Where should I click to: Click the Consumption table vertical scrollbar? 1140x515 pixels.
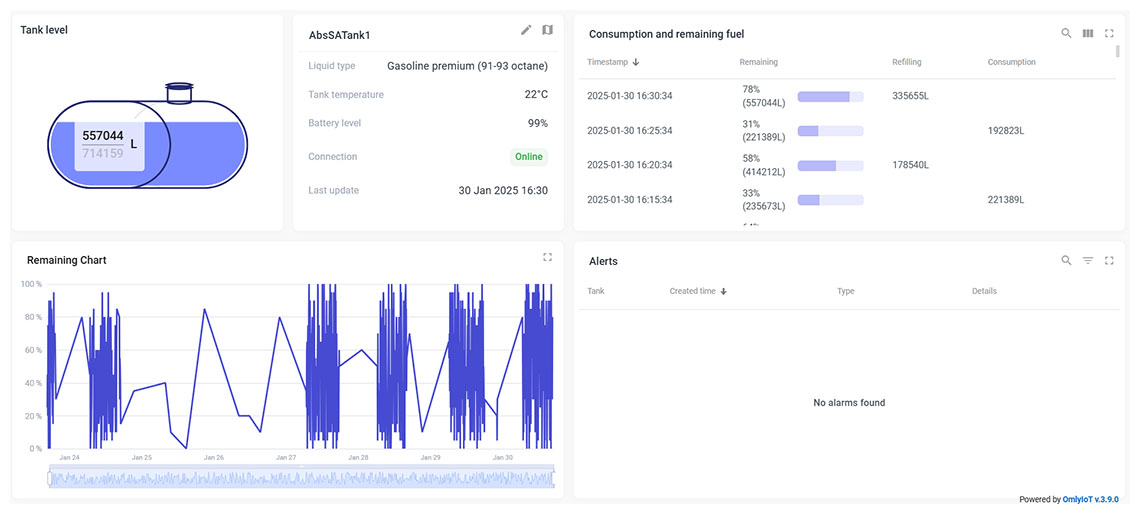(x=1117, y=52)
